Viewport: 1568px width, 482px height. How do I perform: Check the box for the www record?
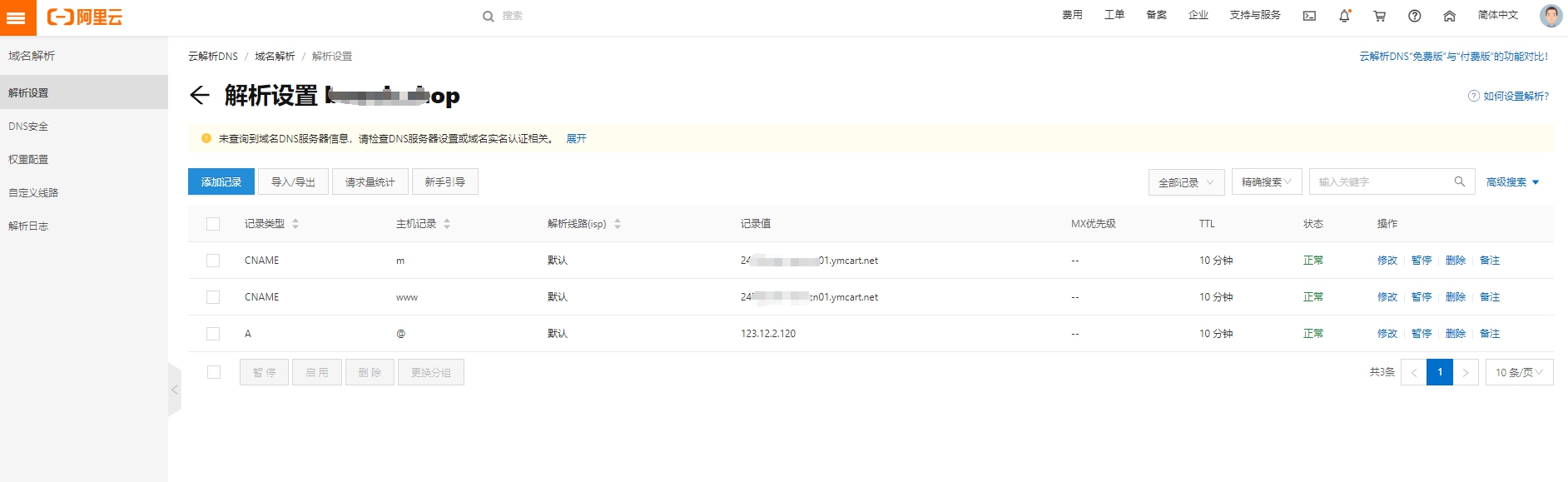[x=213, y=297]
